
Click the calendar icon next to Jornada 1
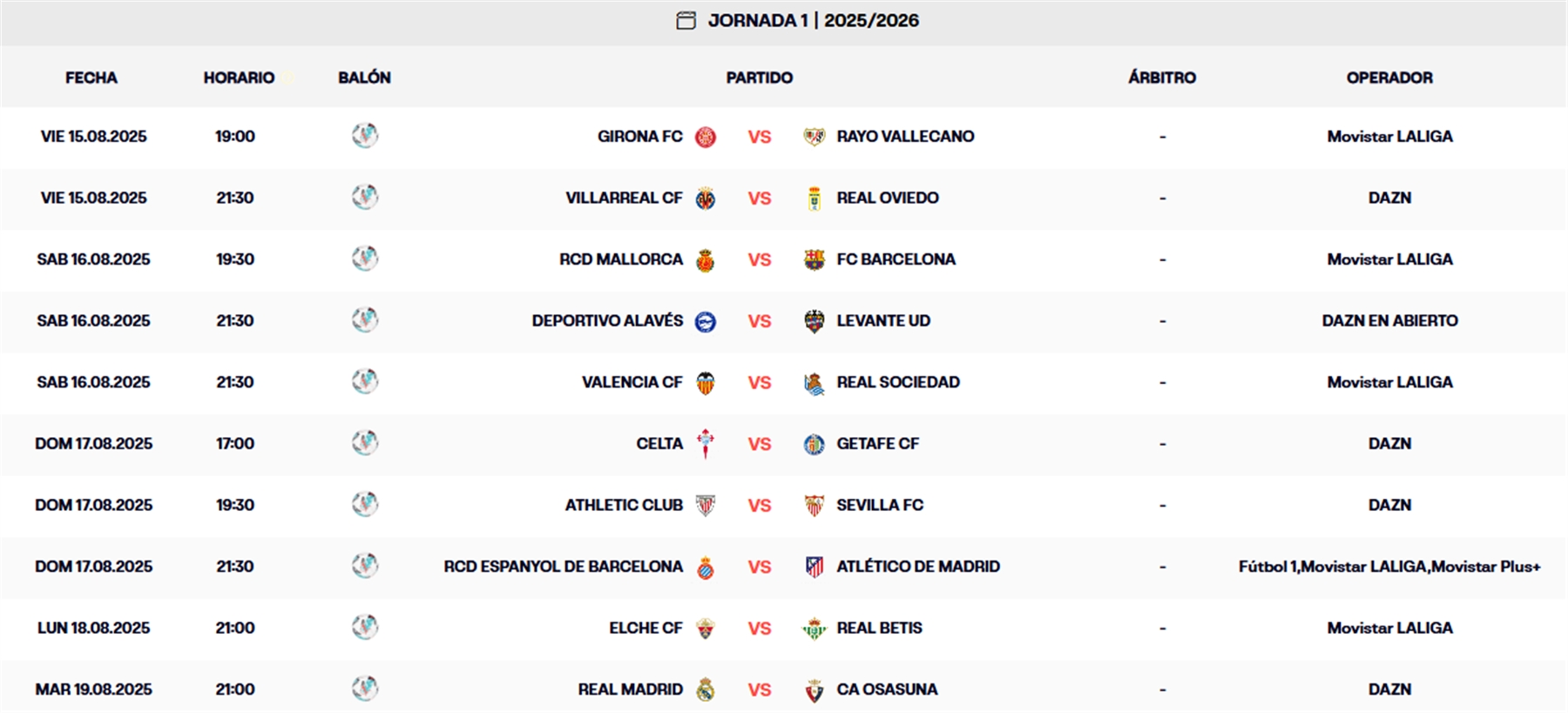[685, 21]
